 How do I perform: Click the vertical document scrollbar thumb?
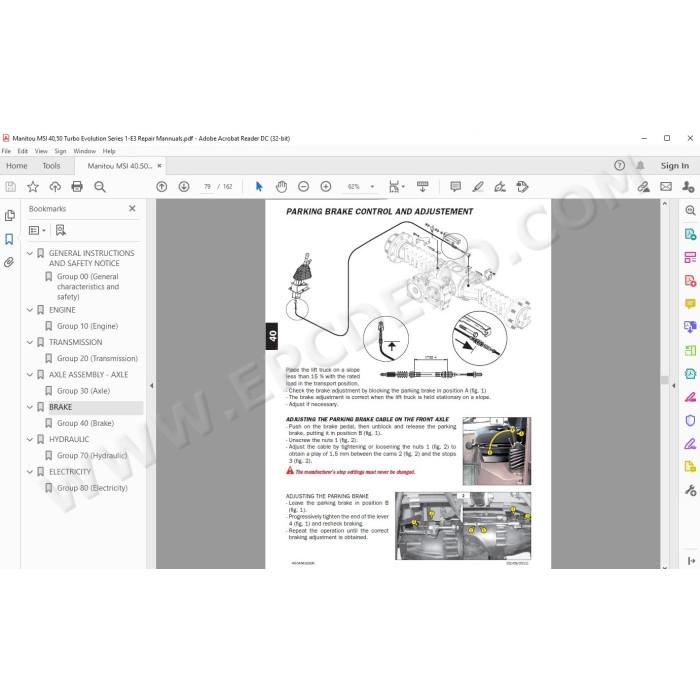(x=664, y=380)
